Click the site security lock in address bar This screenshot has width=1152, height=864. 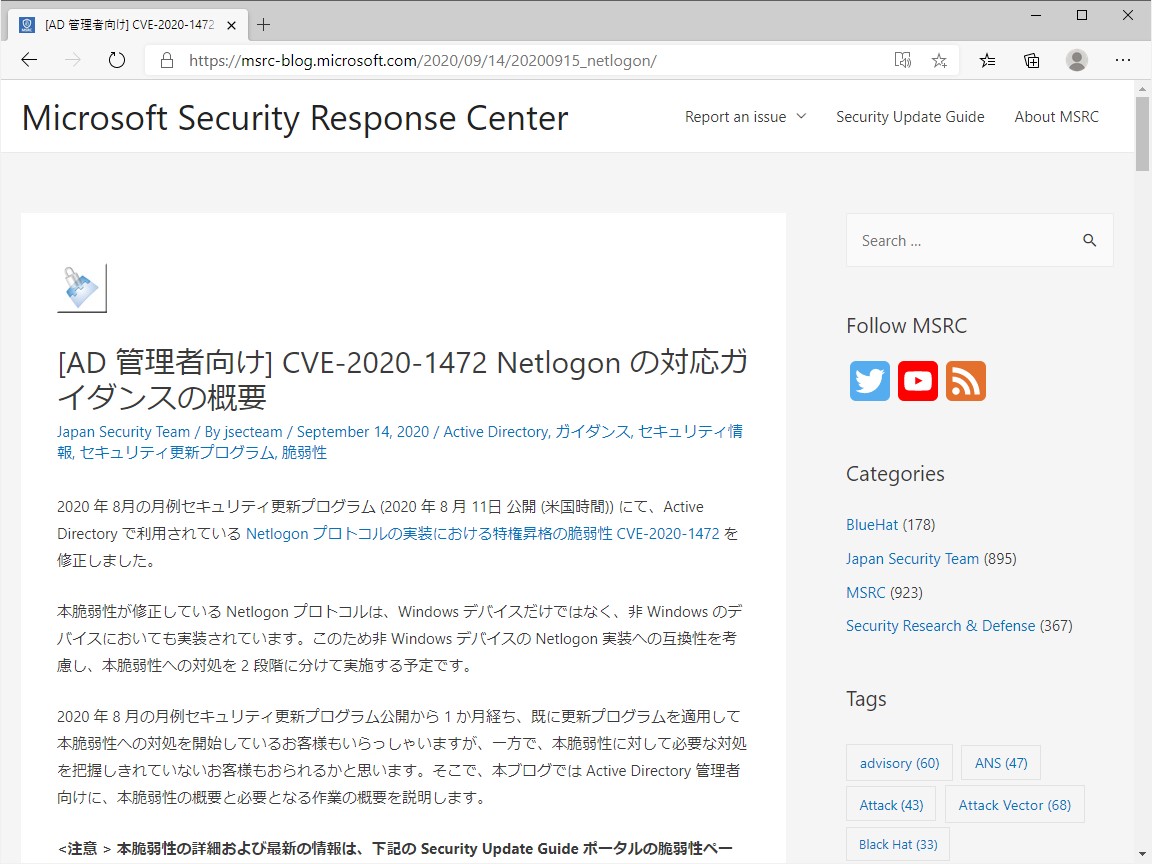(x=166, y=60)
